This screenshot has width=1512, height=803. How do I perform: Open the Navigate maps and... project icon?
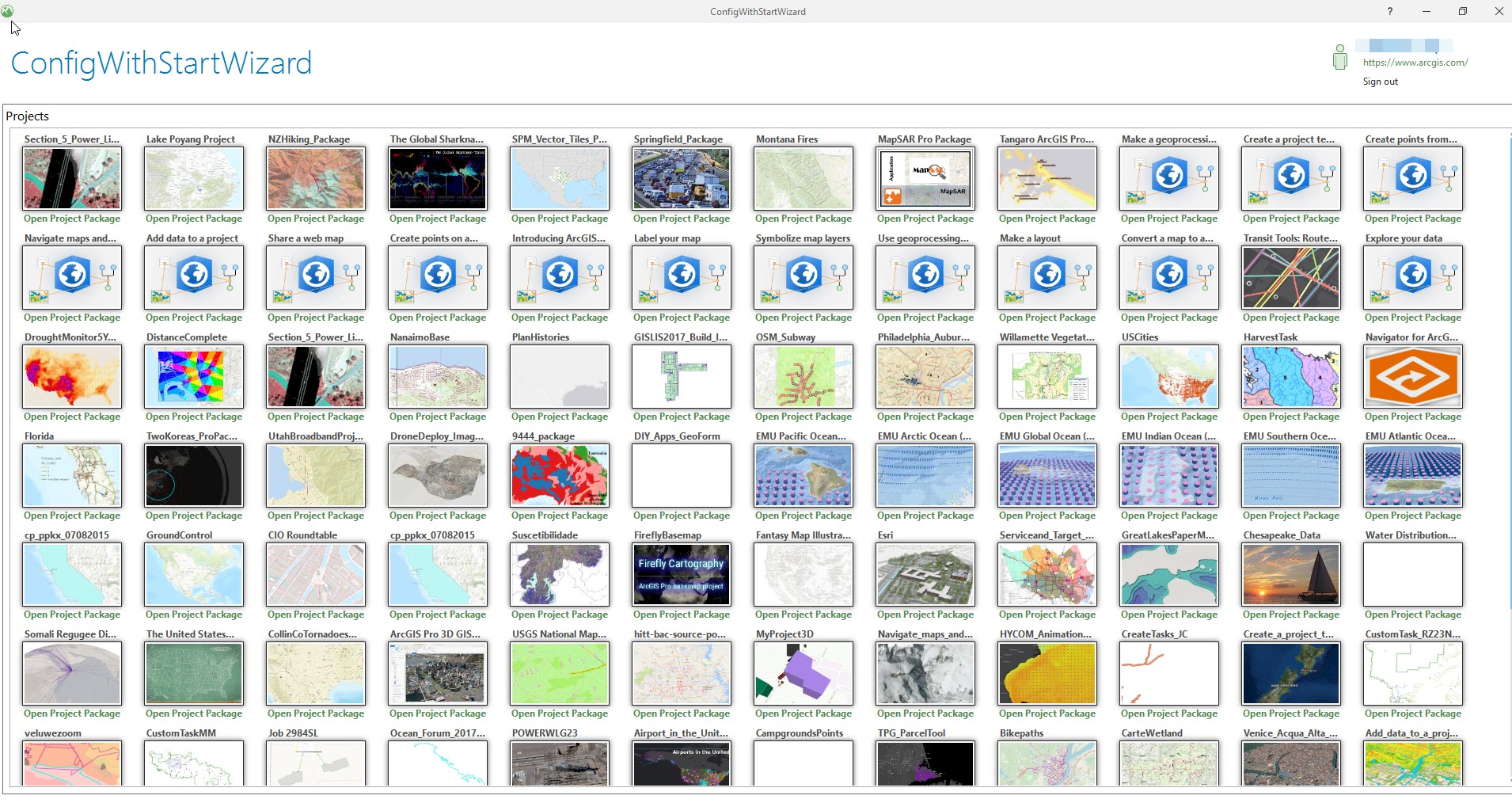72,277
